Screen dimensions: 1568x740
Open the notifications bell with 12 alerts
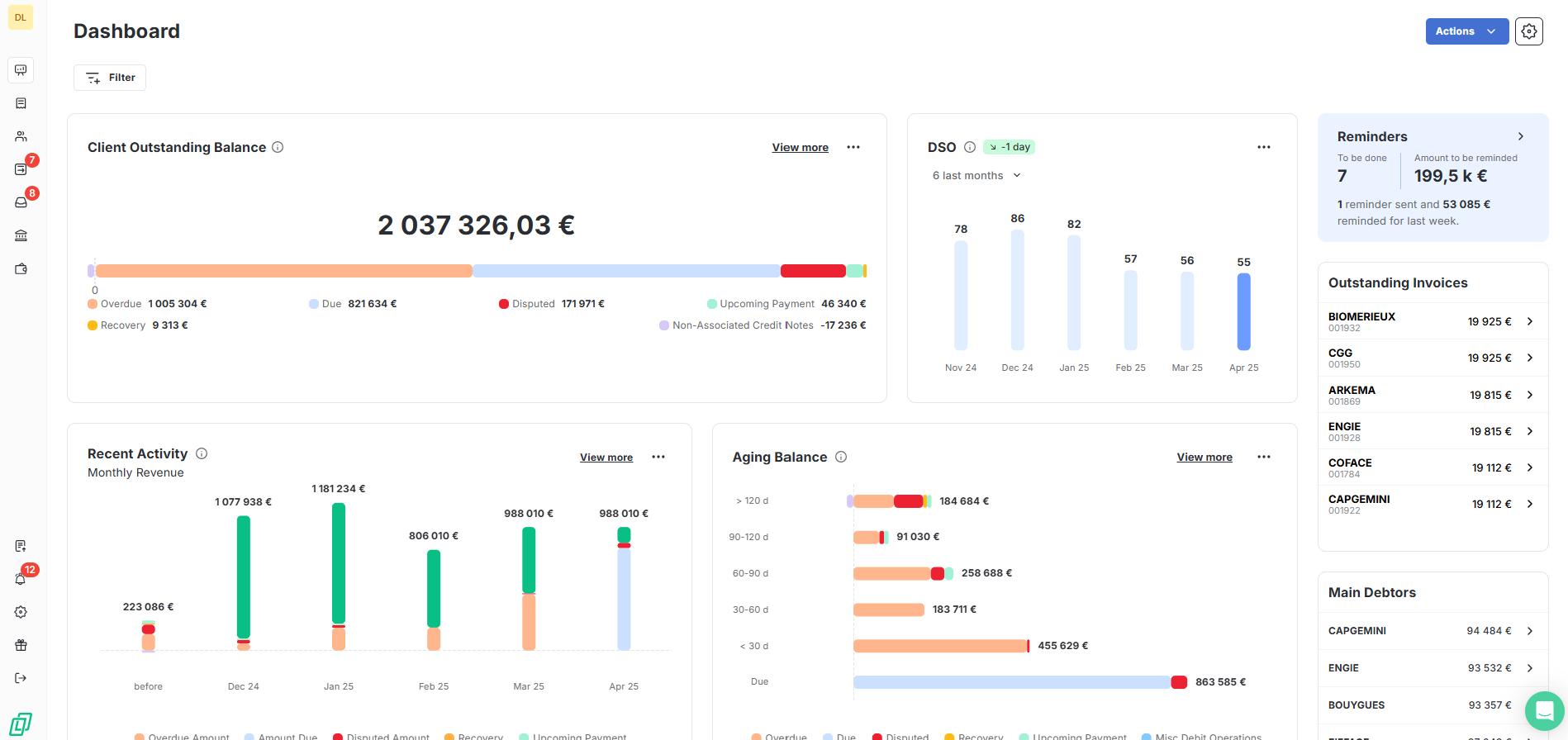pos(21,579)
